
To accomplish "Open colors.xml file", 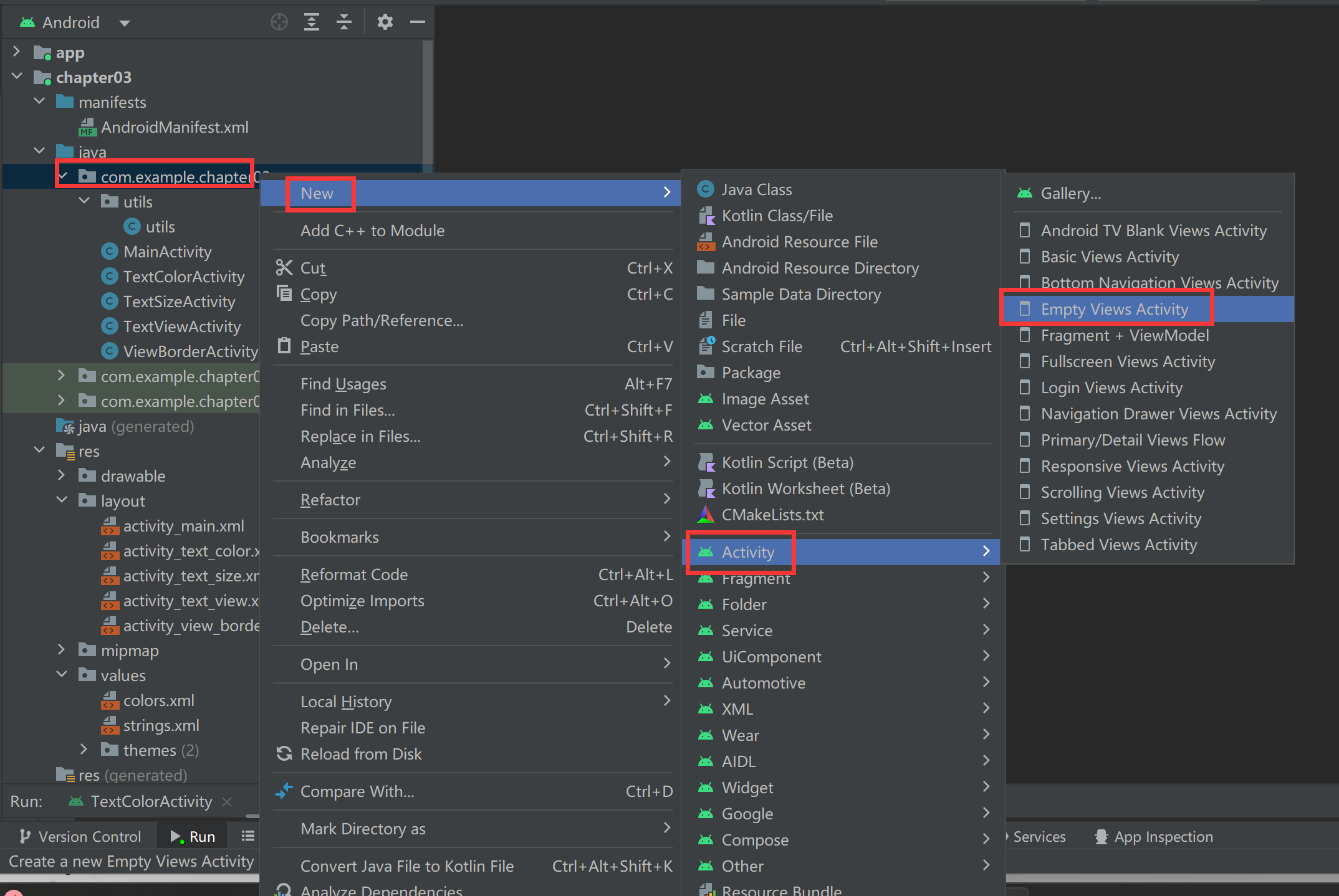I will coord(148,700).
